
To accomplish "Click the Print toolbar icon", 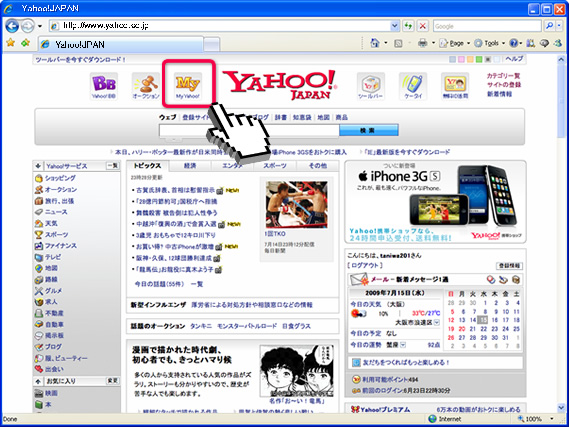I will click(423, 43).
